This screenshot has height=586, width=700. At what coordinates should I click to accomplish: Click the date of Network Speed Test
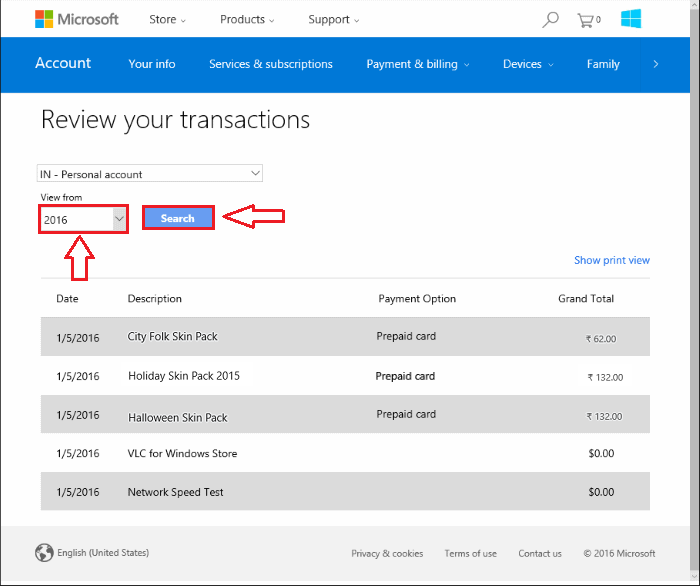(78, 492)
